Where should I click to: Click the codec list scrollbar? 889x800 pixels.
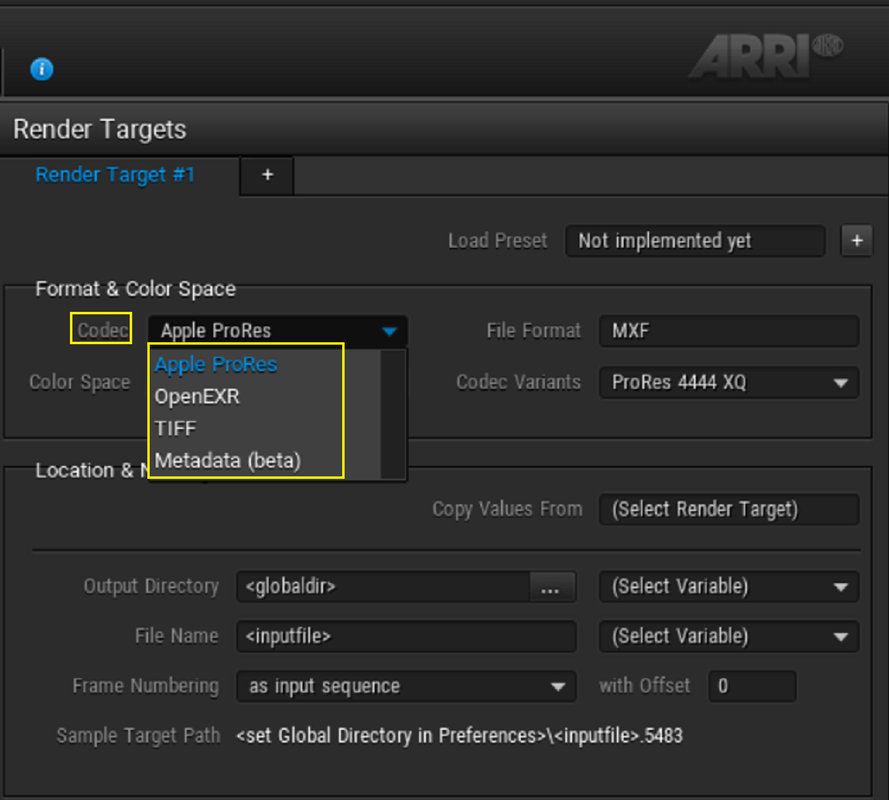pyautogui.click(x=393, y=414)
